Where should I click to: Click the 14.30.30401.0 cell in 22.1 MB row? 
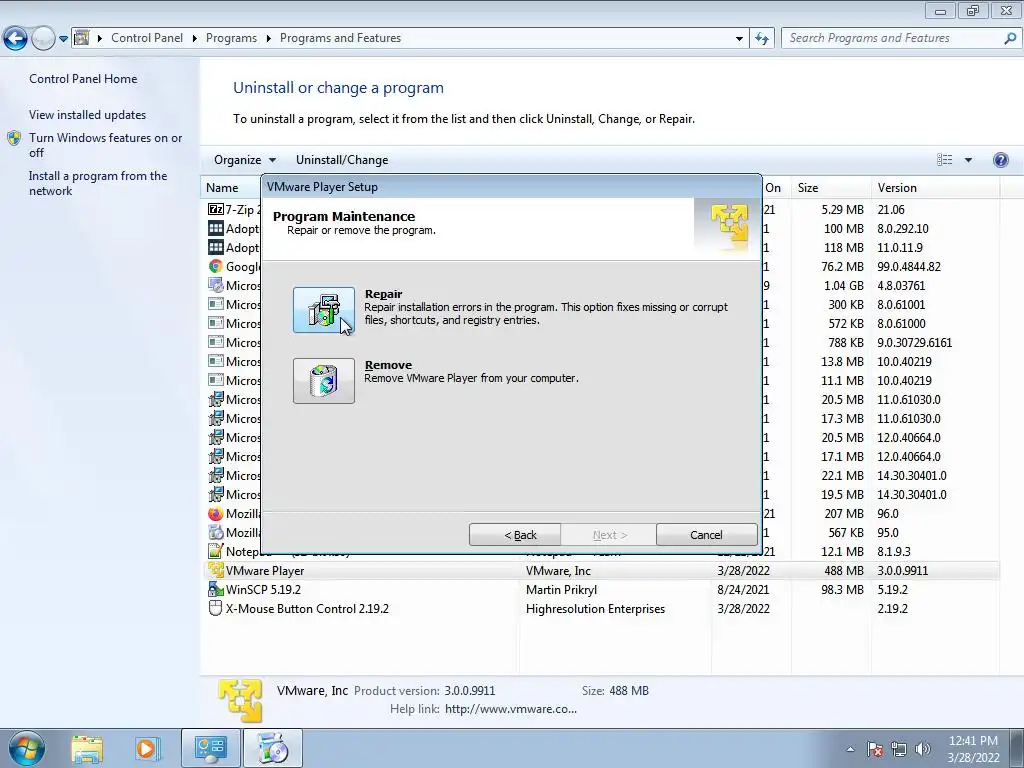[x=912, y=475]
